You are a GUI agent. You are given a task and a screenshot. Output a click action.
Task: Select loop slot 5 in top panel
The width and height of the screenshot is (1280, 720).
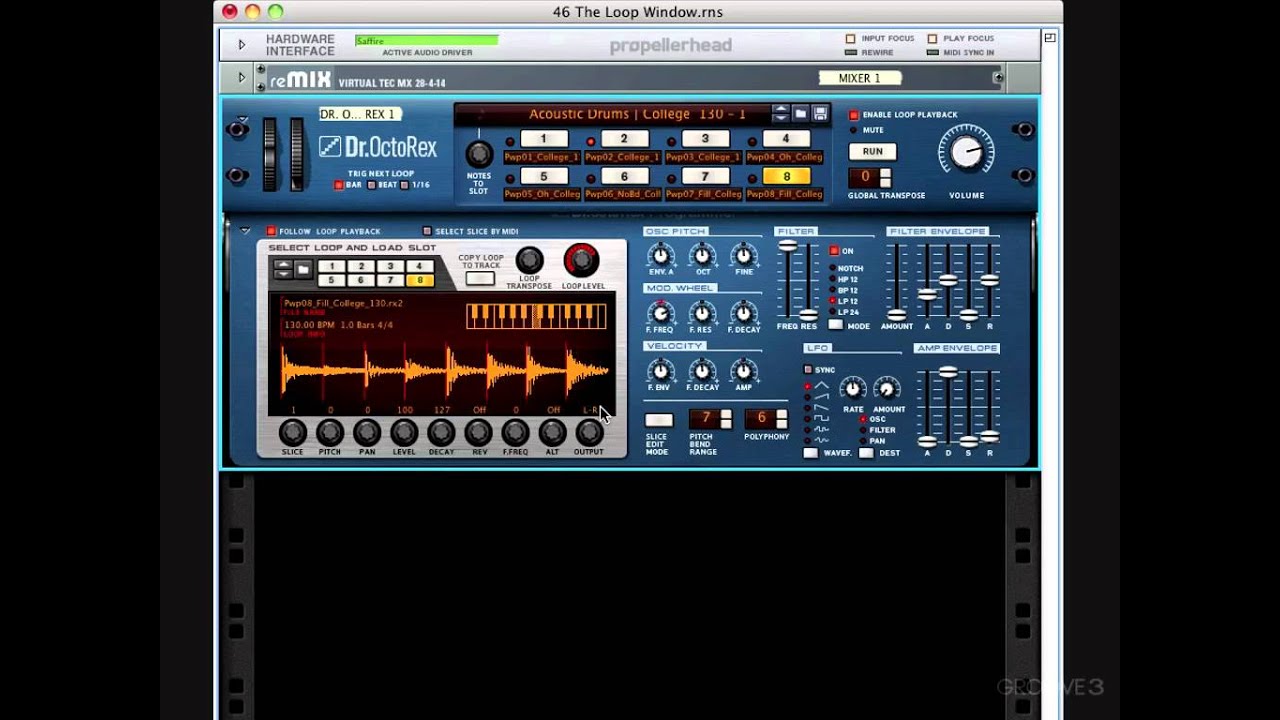[544, 177]
